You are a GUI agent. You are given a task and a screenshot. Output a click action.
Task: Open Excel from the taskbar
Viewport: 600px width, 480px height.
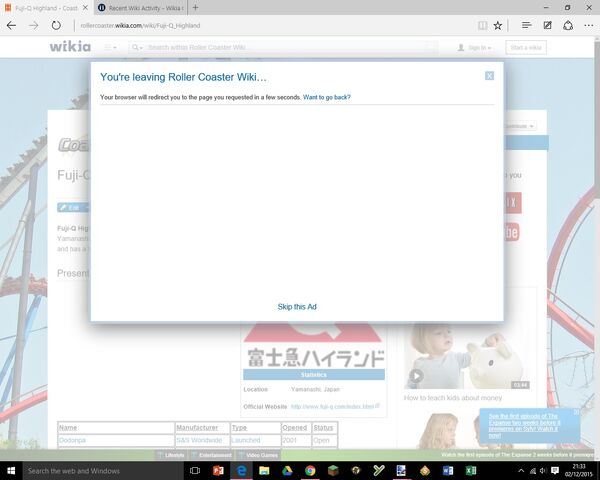pyautogui.click(x=471, y=471)
